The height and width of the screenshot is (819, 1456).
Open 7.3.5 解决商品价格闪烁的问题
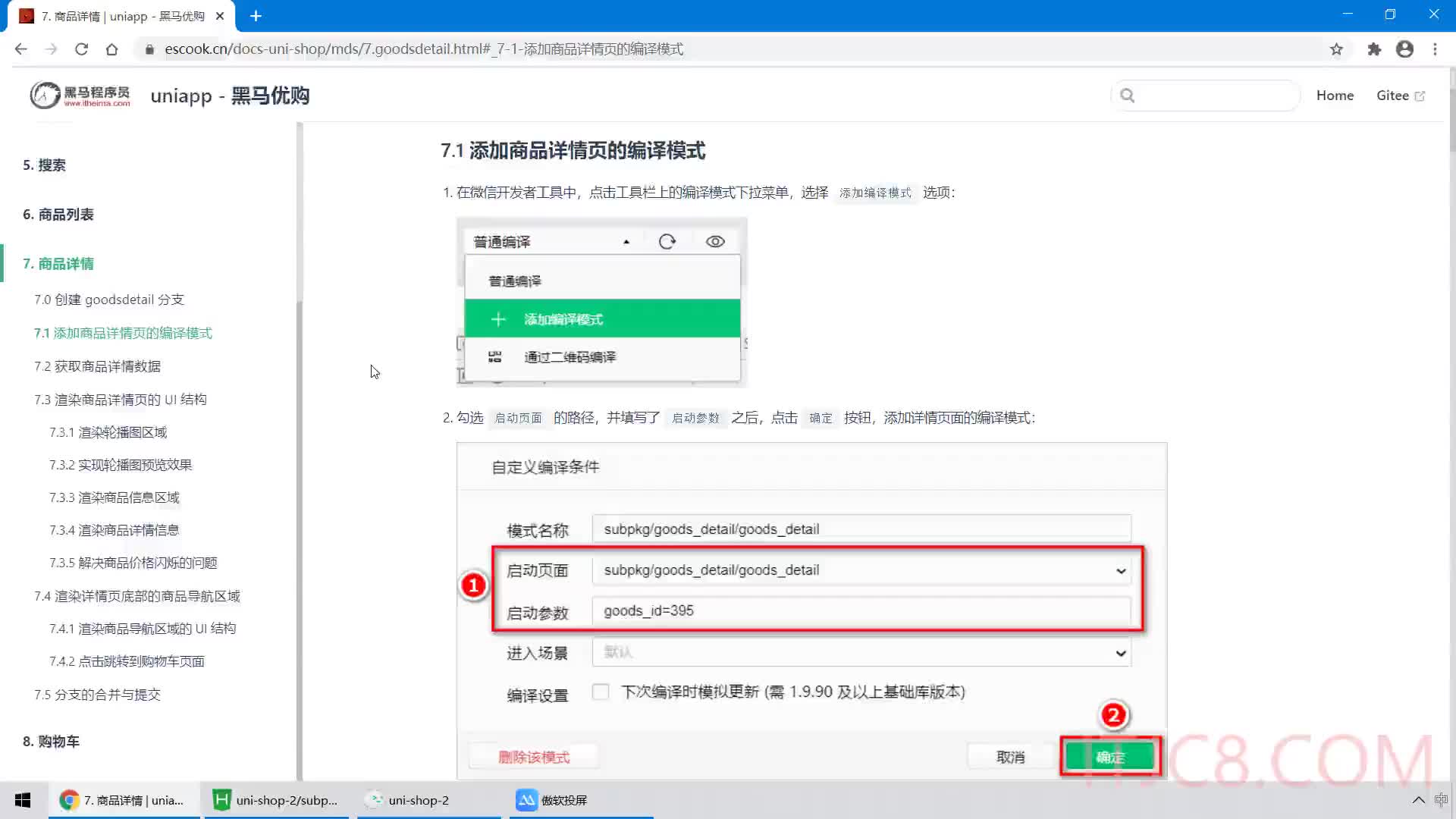(x=133, y=563)
